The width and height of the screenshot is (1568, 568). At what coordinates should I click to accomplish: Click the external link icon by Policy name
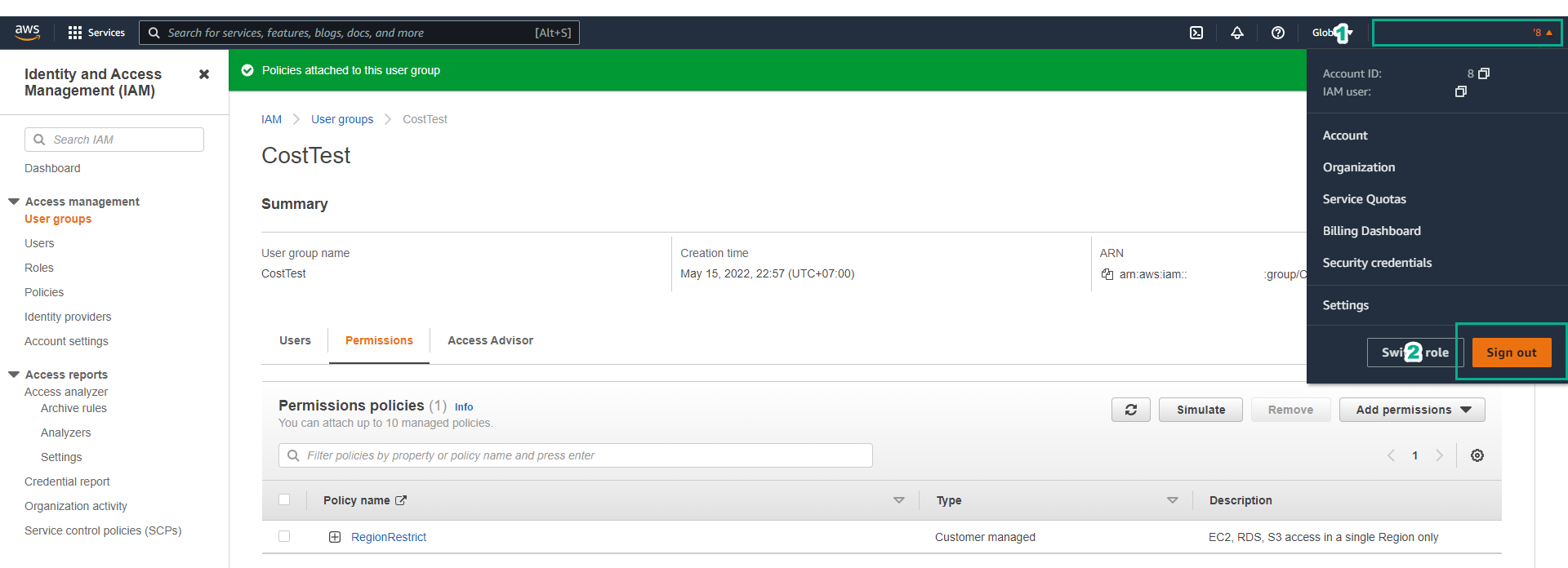pyautogui.click(x=401, y=500)
